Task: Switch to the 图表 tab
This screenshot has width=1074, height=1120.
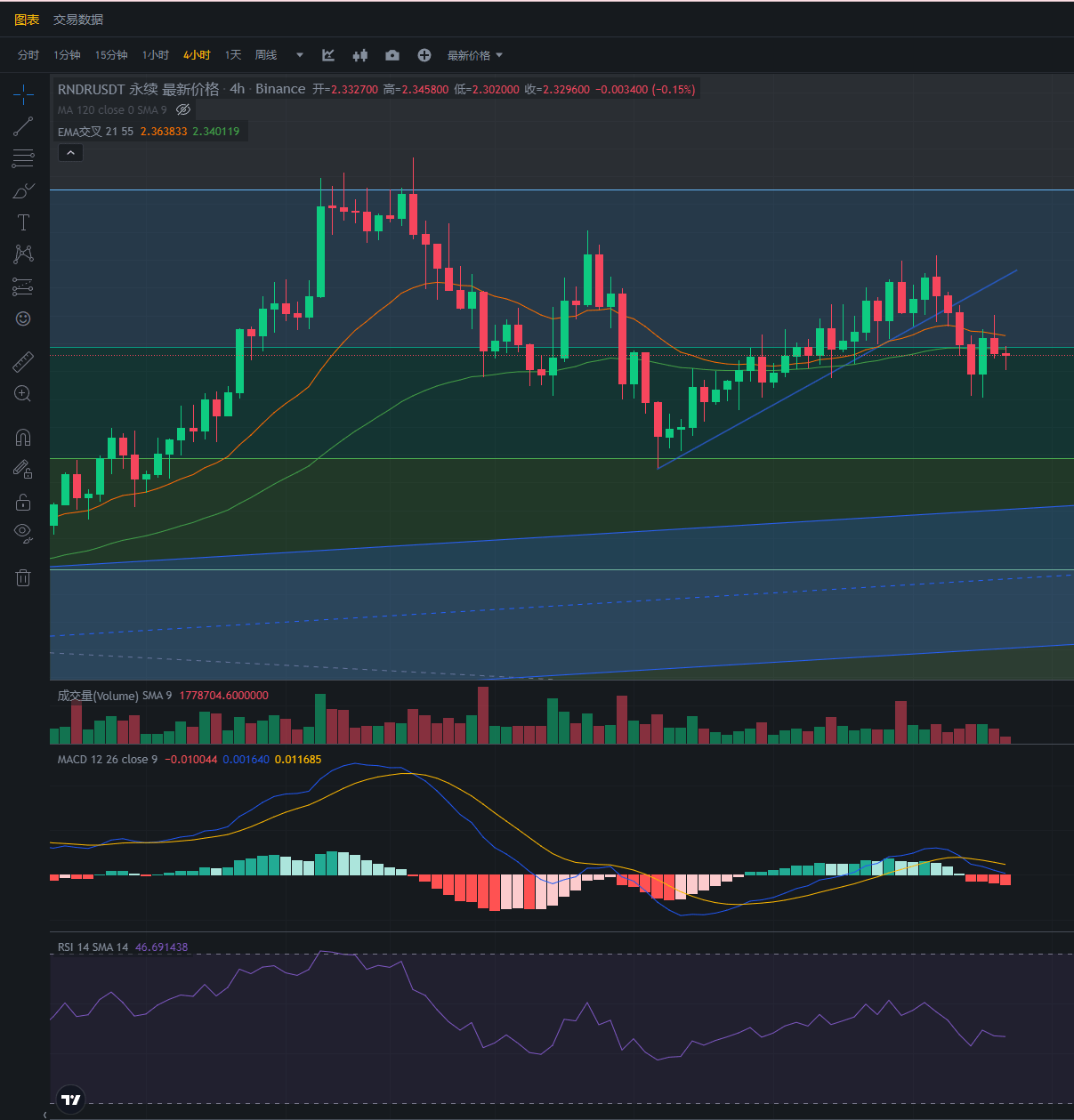Action: point(27,20)
